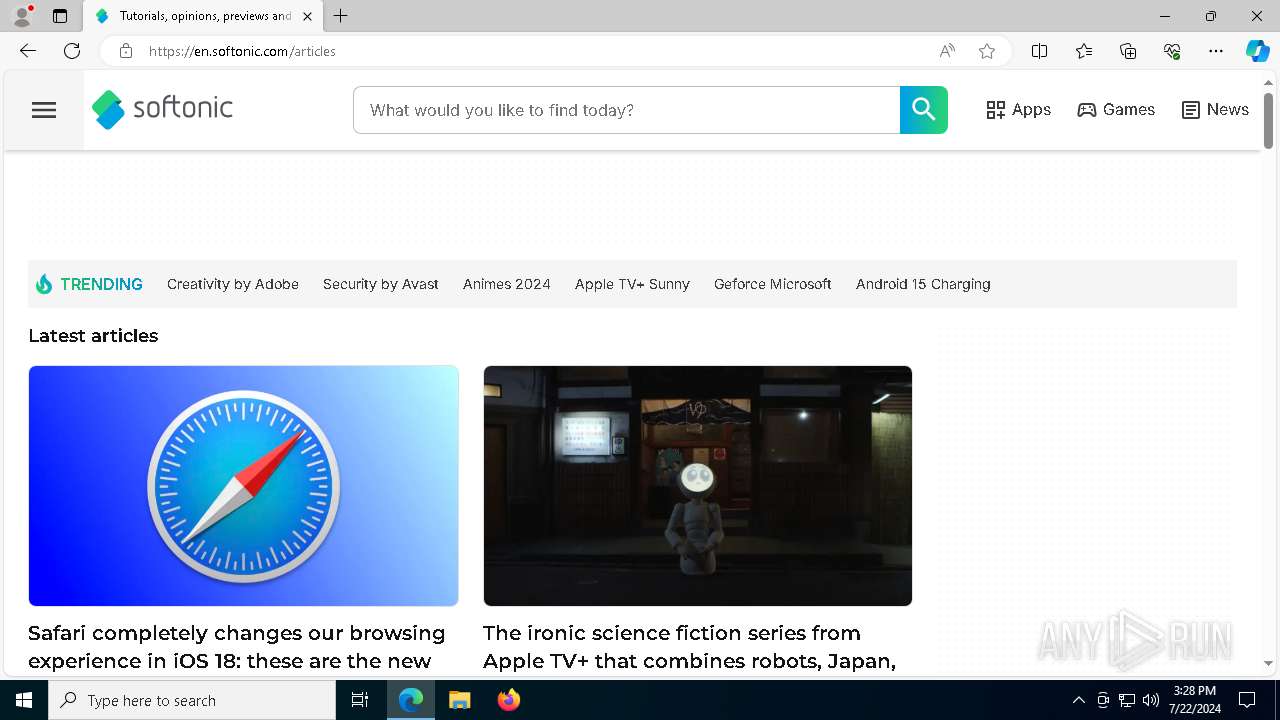Open the robot series article thumbnail
This screenshot has width=1280, height=720.
coord(698,486)
